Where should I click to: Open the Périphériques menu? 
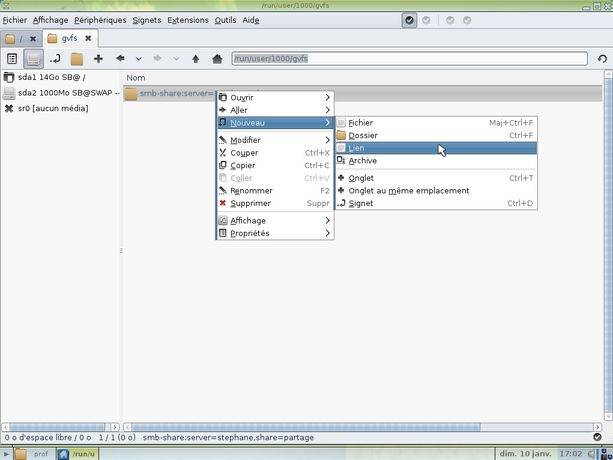coord(100,20)
